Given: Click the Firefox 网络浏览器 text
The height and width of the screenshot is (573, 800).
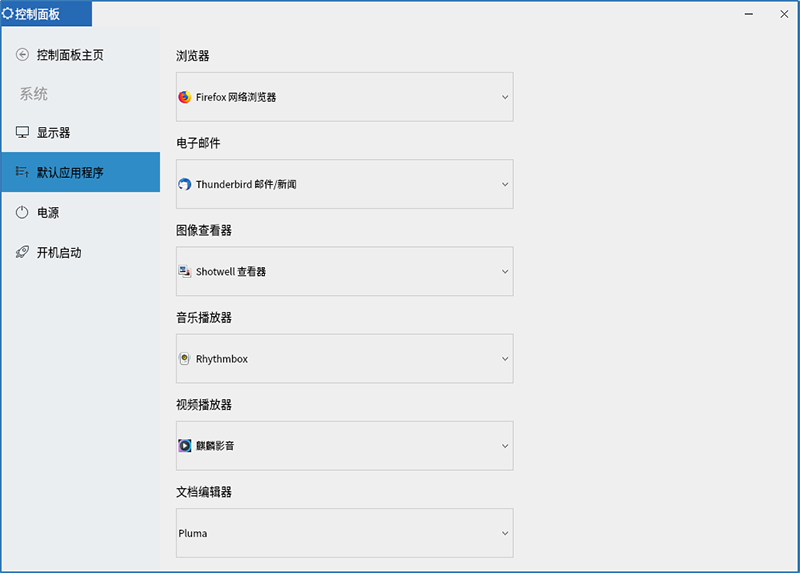Looking at the screenshot, I should [x=236, y=97].
